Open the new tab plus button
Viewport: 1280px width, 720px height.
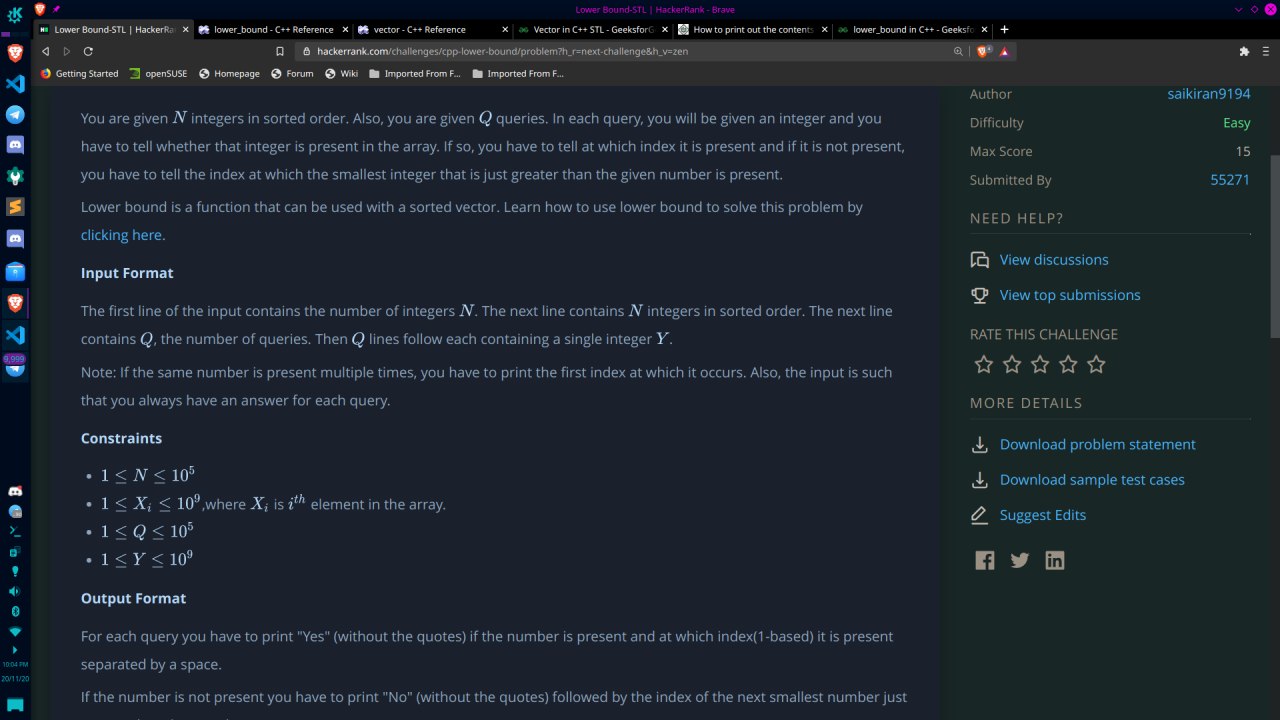1005,29
